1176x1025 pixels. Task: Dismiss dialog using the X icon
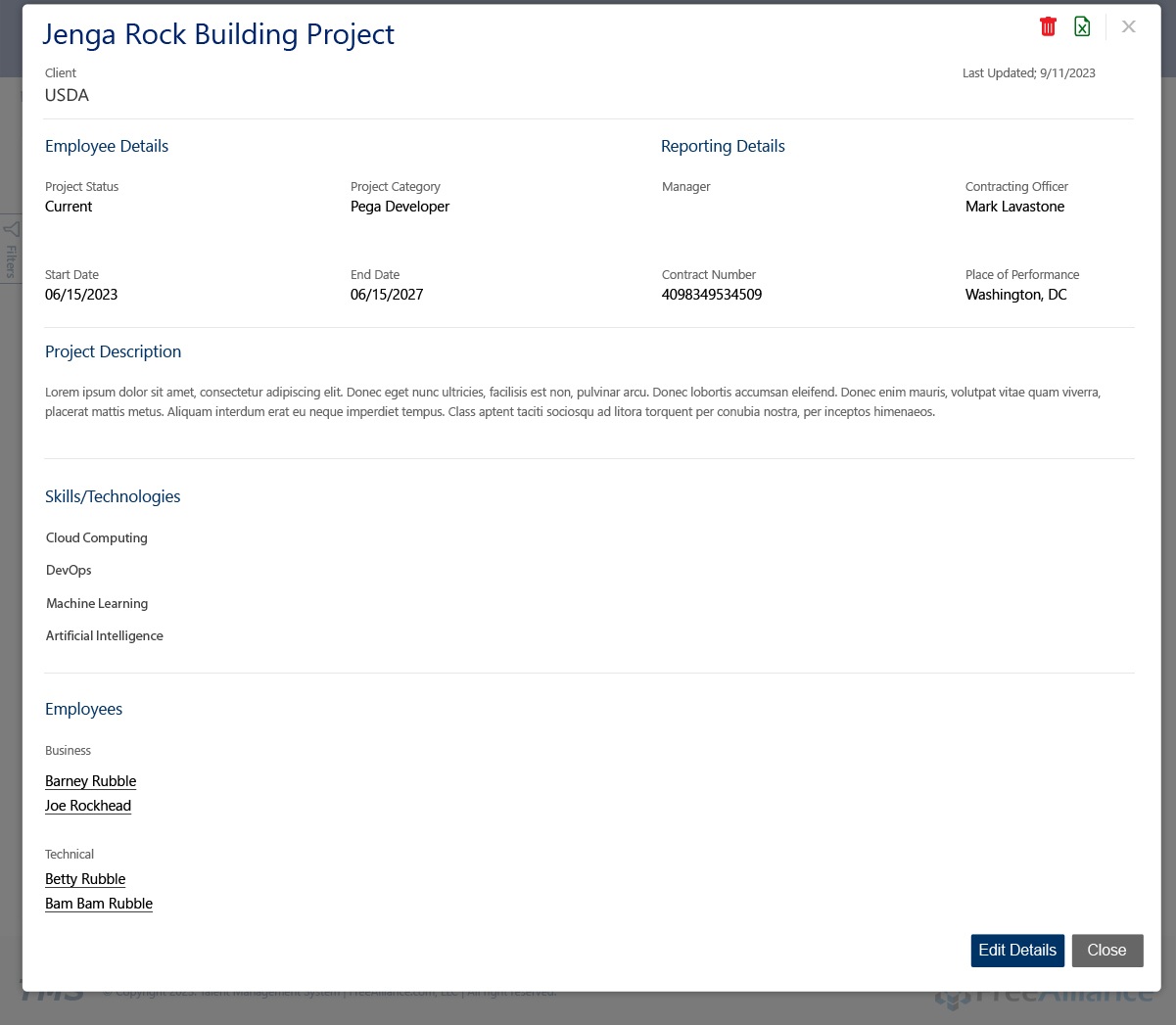[x=1128, y=26]
